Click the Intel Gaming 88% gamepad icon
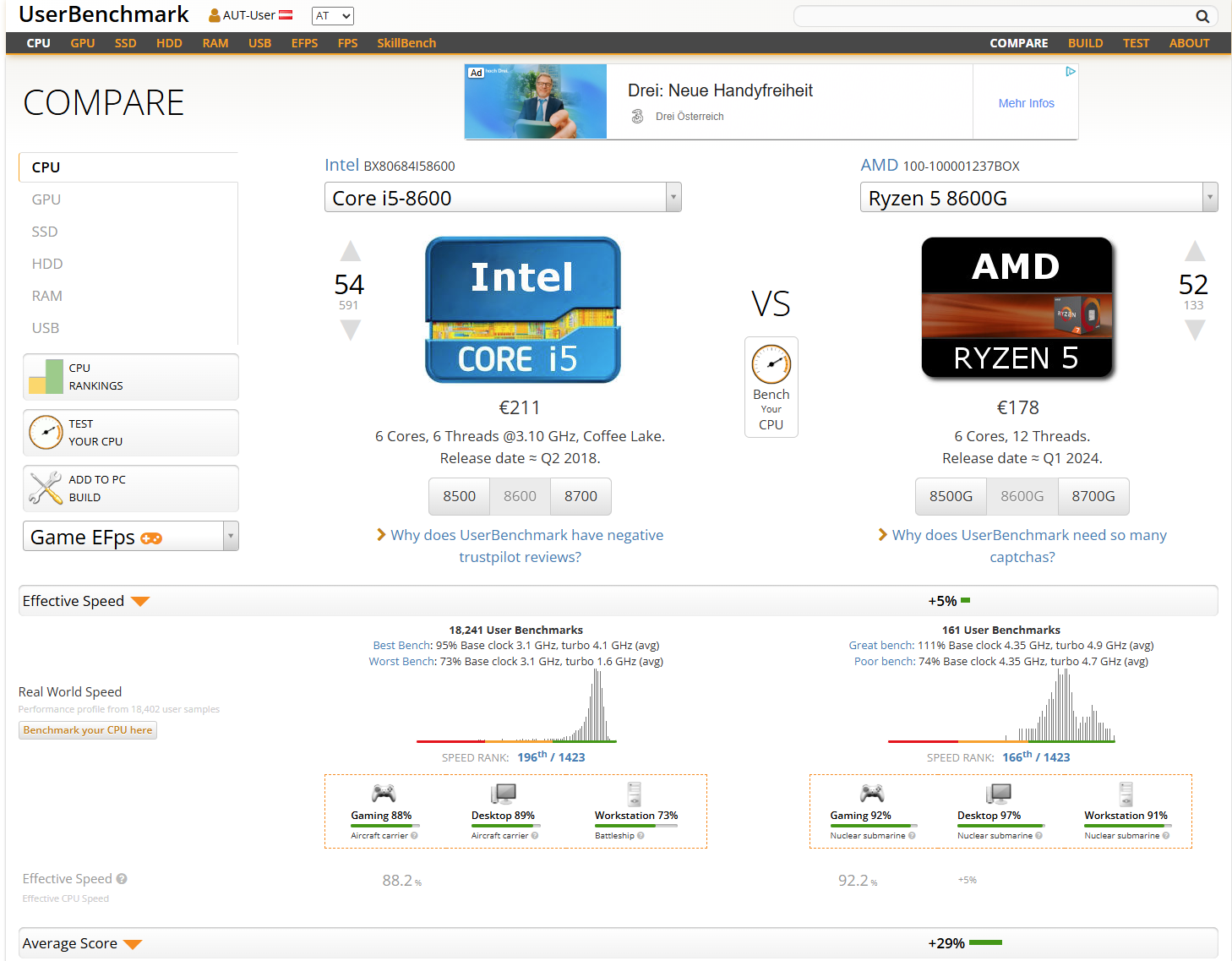This screenshot has width=1232, height=961. coord(384,793)
